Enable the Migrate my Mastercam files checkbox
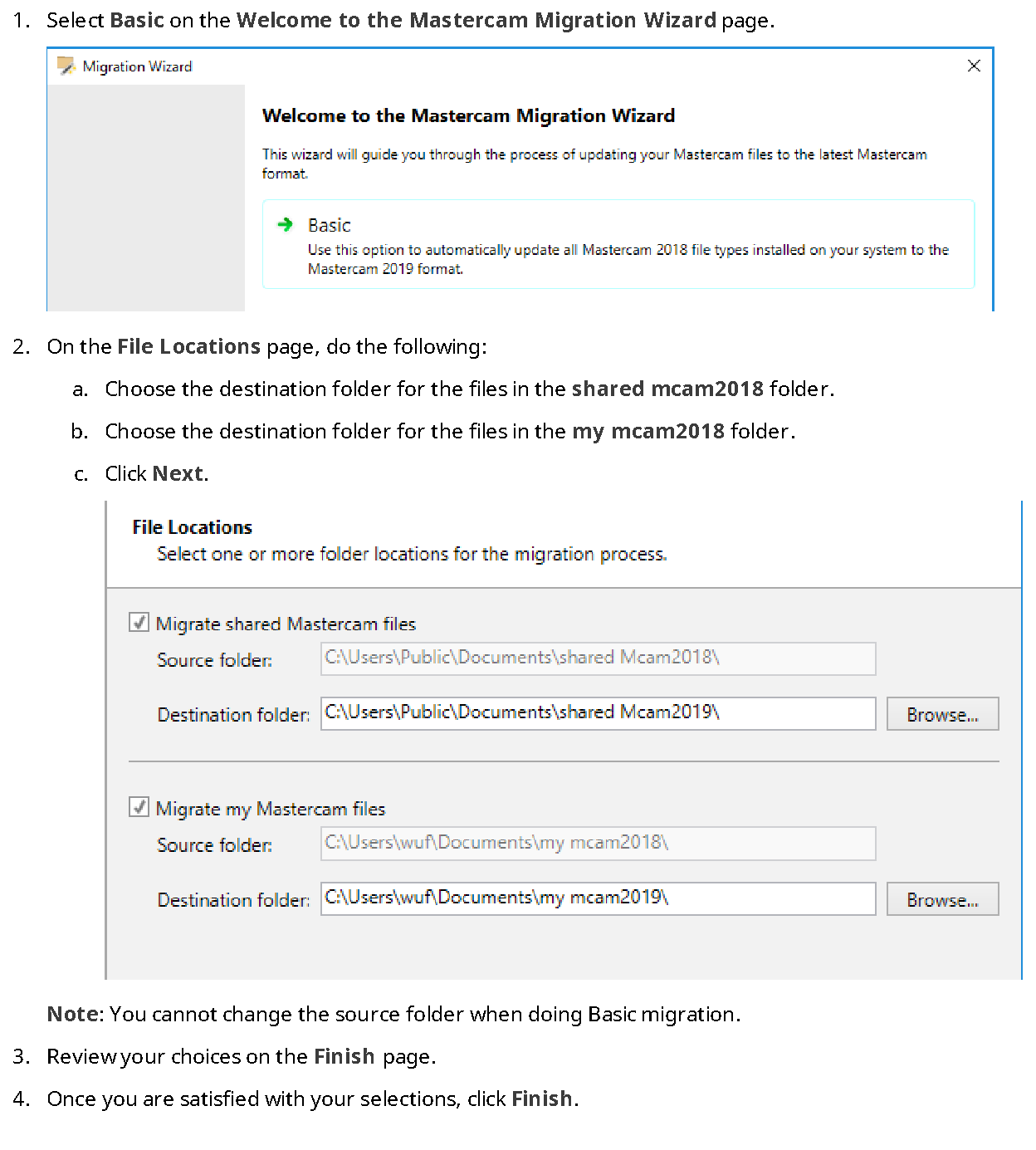This screenshot has height=1150, width=1036. pos(139,807)
